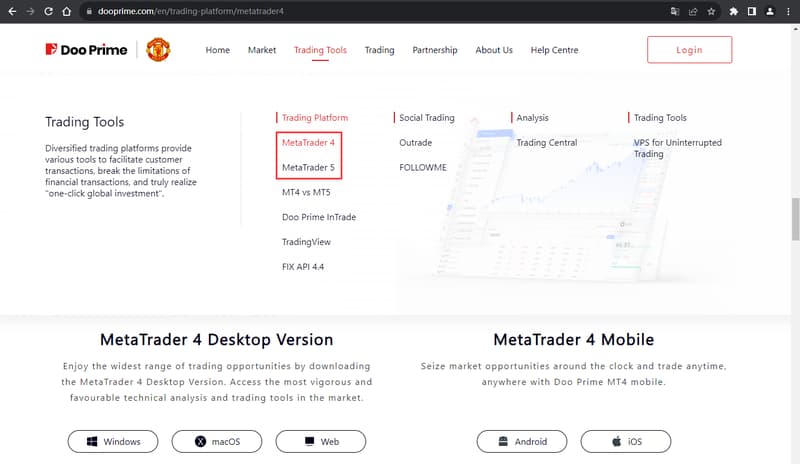Go to browser home page icon
The height and width of the screenshot is (464, 800).
[x=66, y=12]
